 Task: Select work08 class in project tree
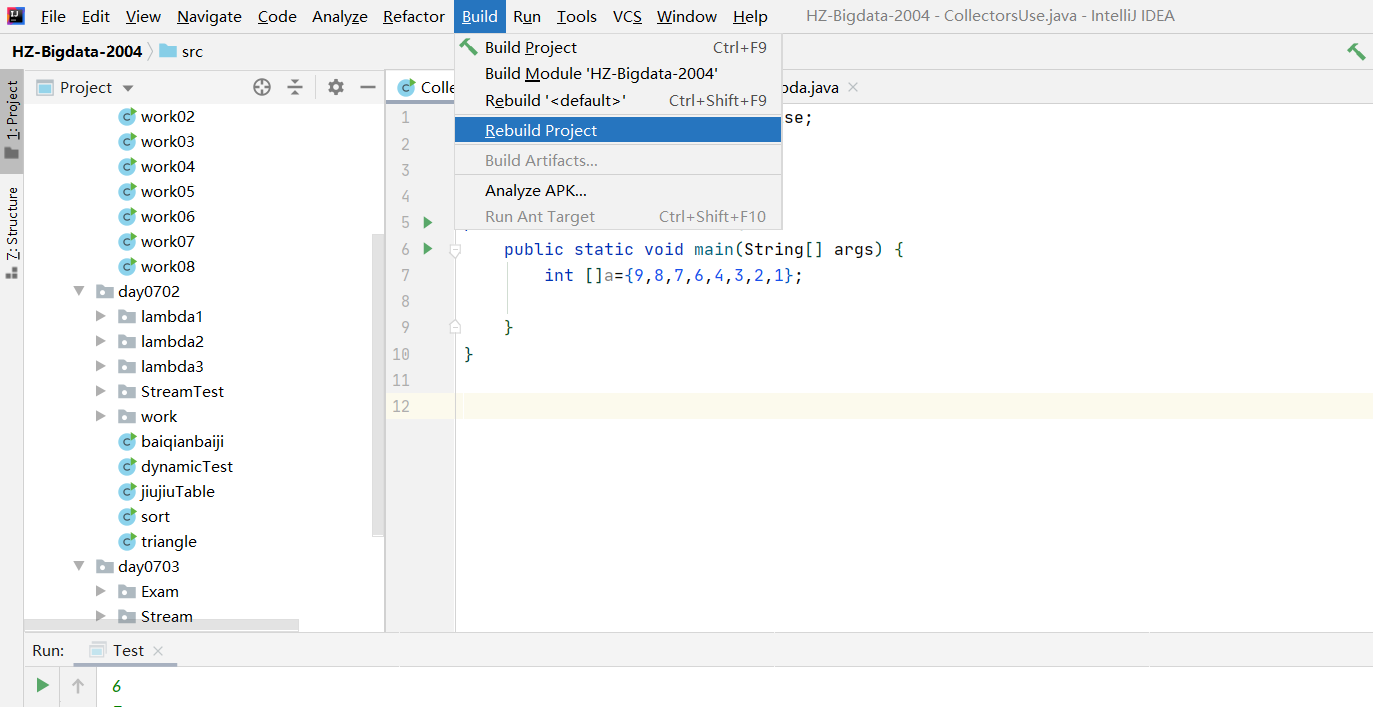click(157, 266)
